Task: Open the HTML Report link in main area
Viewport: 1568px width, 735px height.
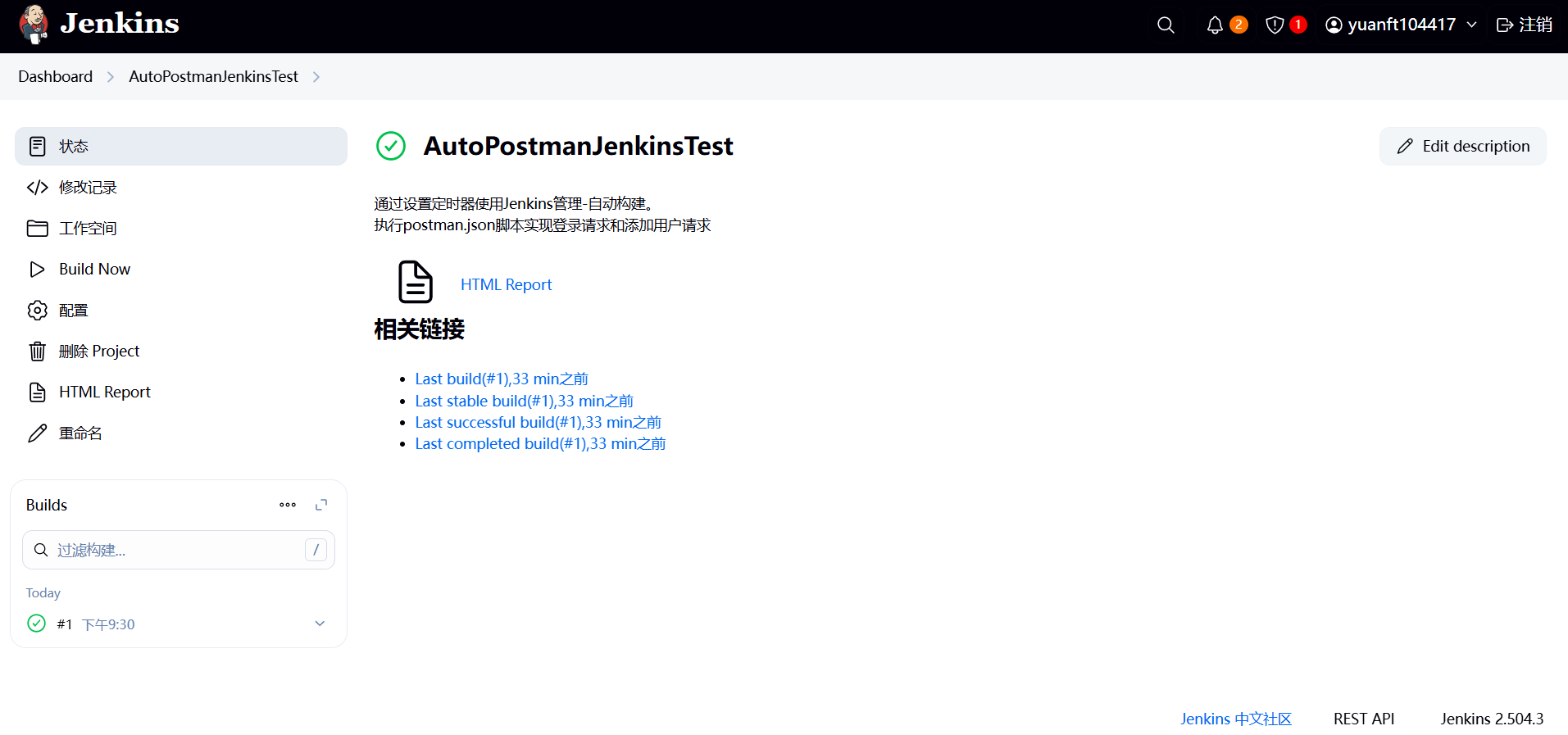Action: click(506, 284)
